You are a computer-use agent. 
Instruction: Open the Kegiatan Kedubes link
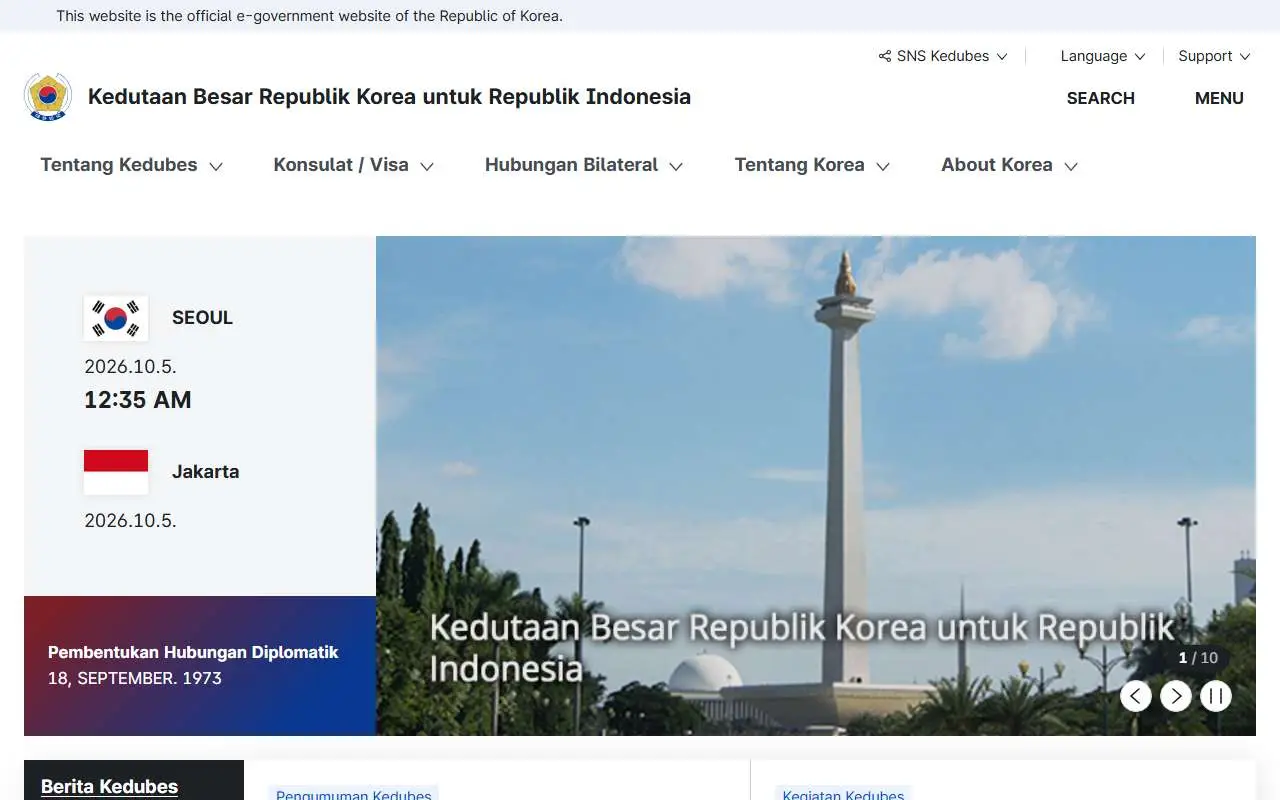pyautogui.click(x=843, y=794)
